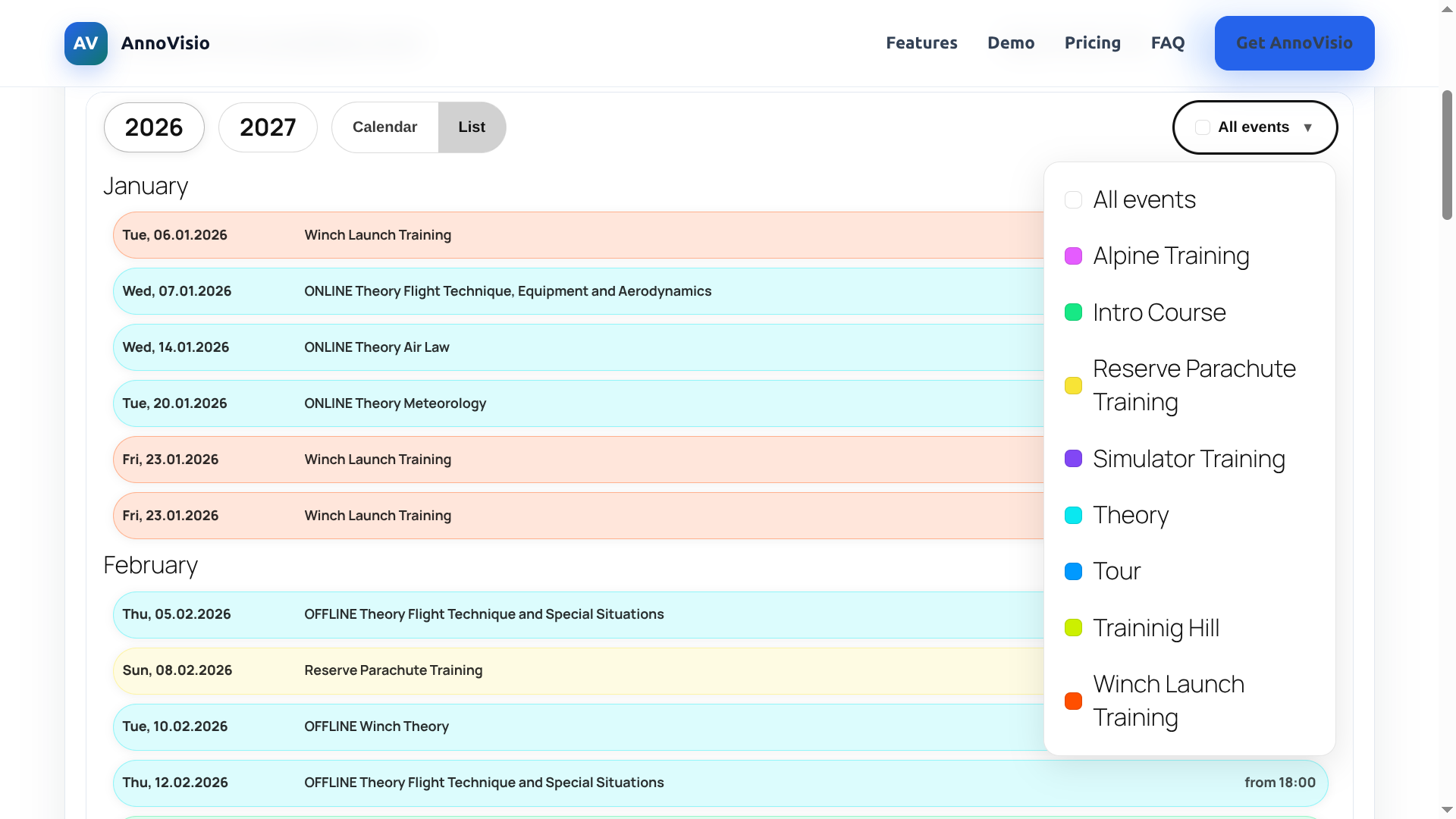Viewport: 1456px width, 819px height.
Task: Click the date Tue, 10.02.2026
Action: 175,726
